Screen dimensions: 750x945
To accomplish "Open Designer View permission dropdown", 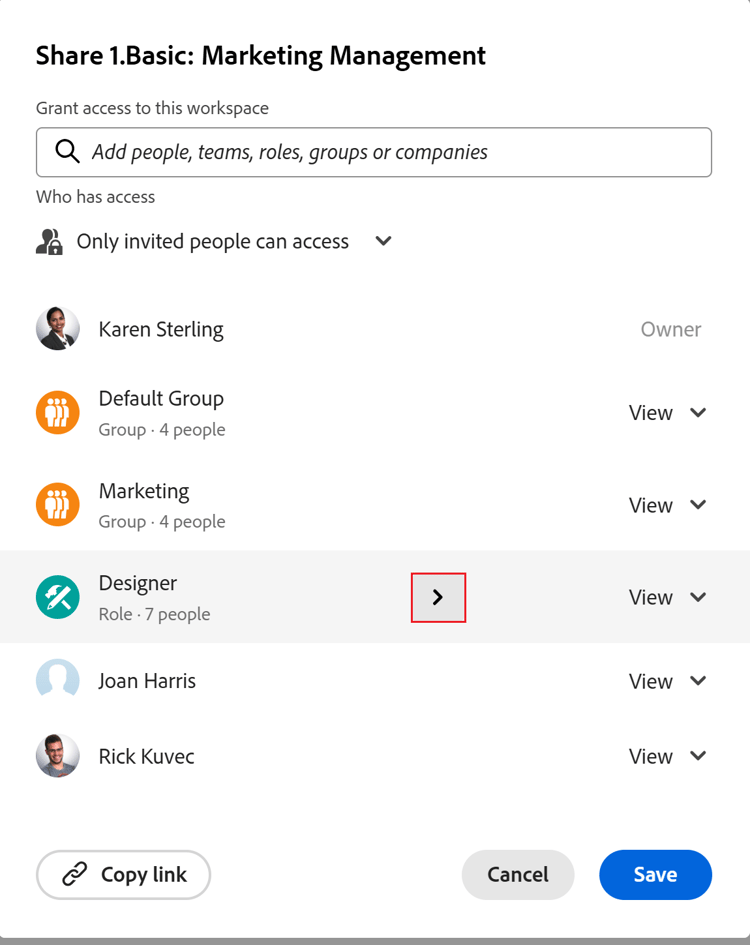I will [667, 597].
